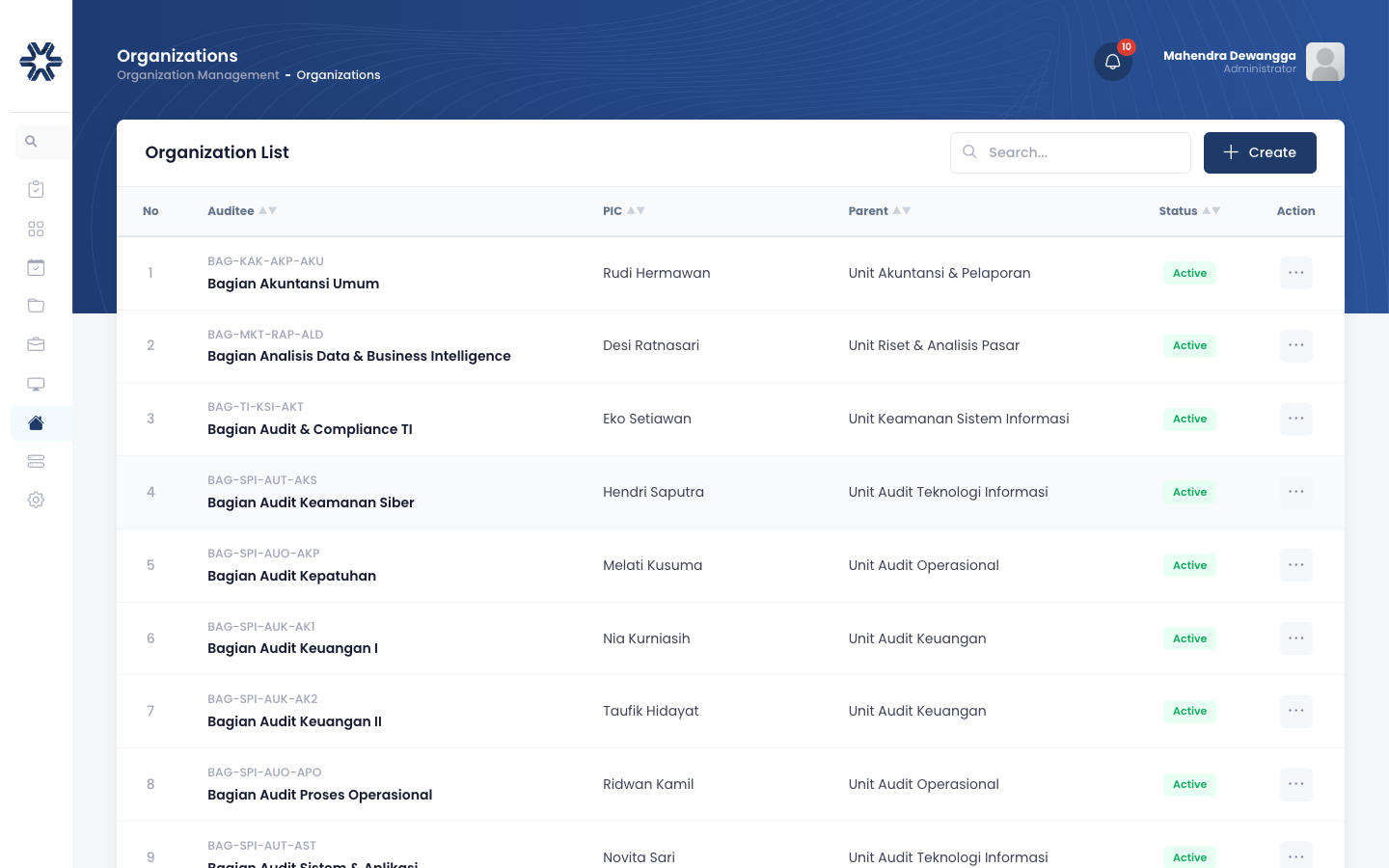Open the grid dashboard sidebar icon
Screen dimensions: 1389x868
coord(36,229)
